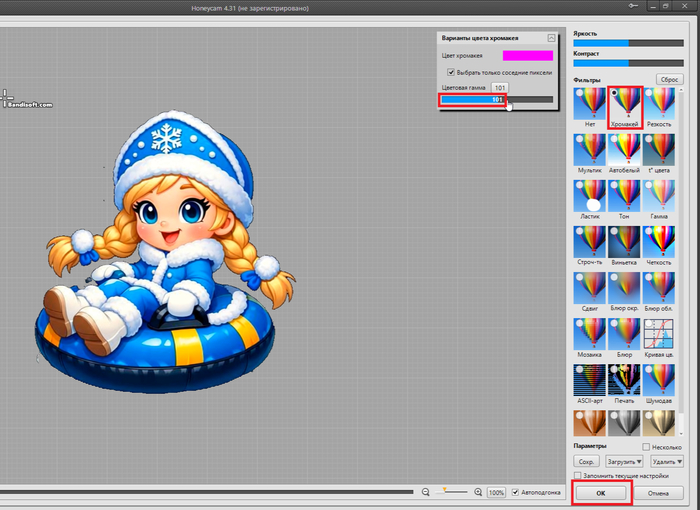The image size is (700, 510).
Task: Click the zoom out magnifier icon
Action: point(426,492)
